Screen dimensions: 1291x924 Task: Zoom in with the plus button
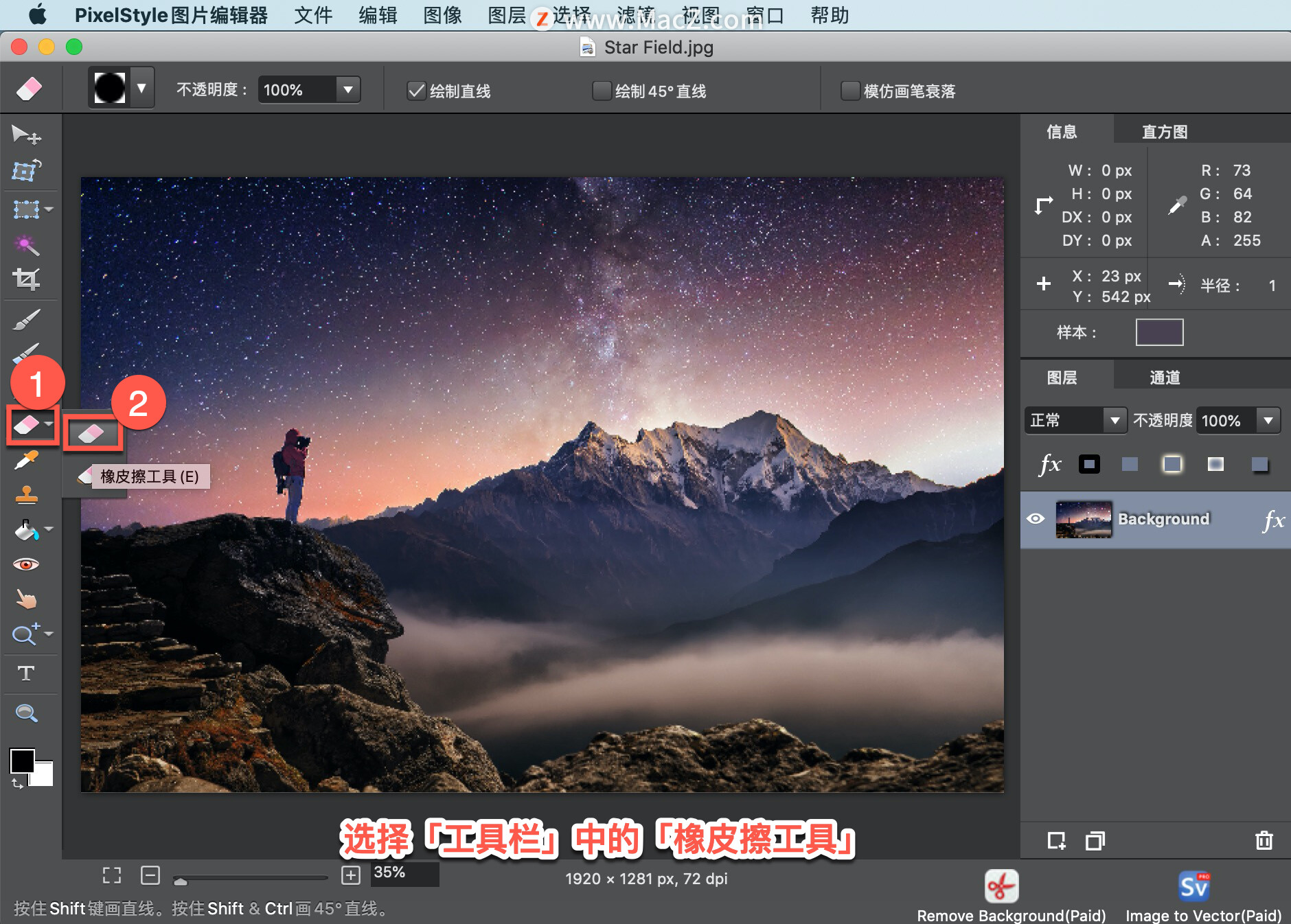[x=351, y=875]
